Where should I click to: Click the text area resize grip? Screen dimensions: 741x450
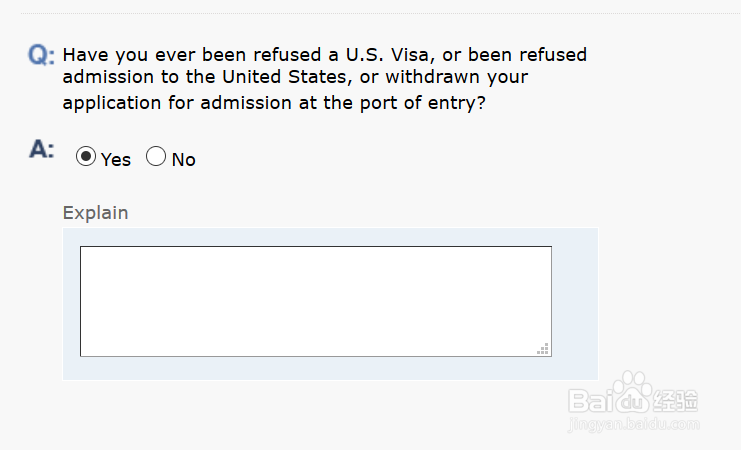click(x=543, y=348)
